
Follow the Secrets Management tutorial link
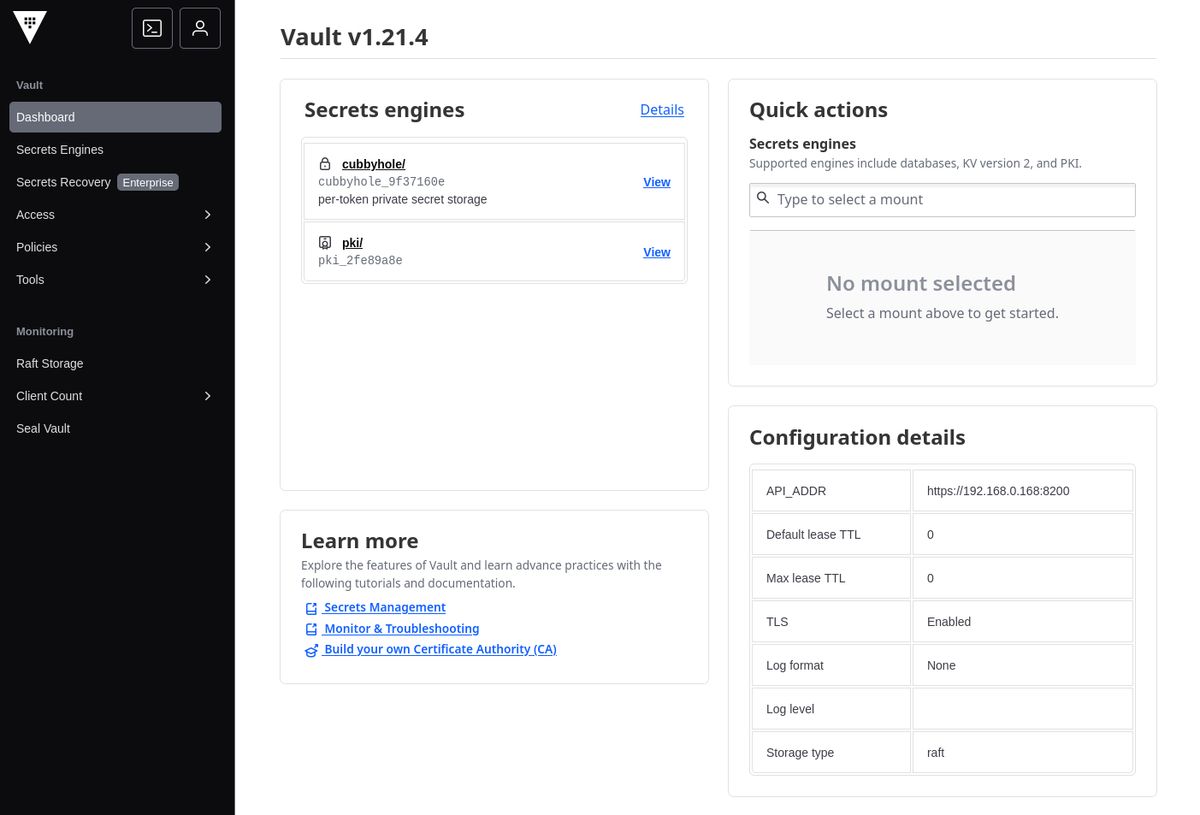[384, 607]
